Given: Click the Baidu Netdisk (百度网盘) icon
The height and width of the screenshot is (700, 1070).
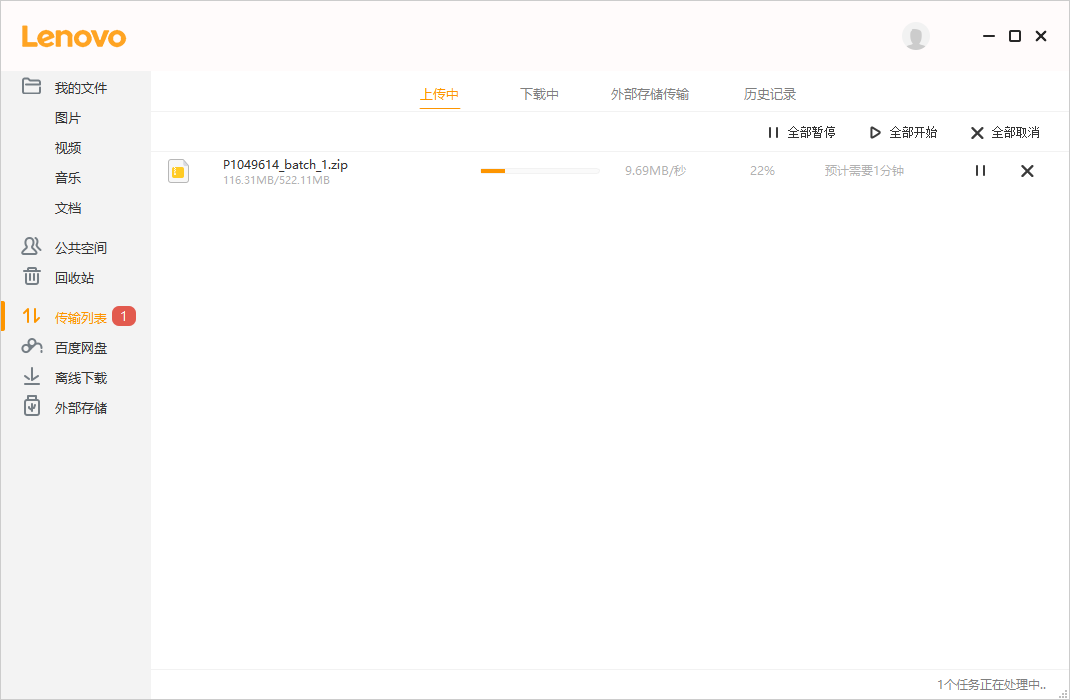Looking at the screenshot, I should 32,347.
